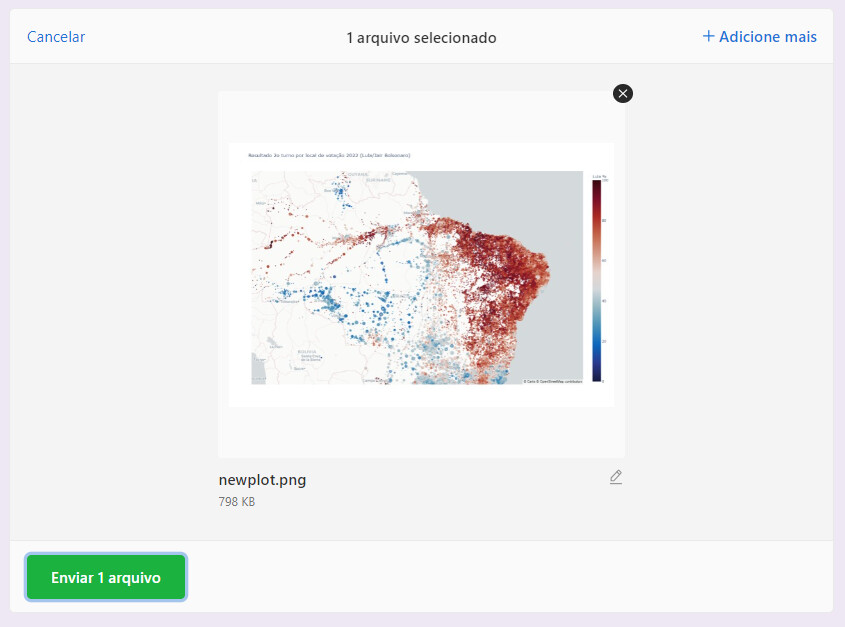
Task: Click the chart title text in the preview
Action: click(x=329, y=155)
